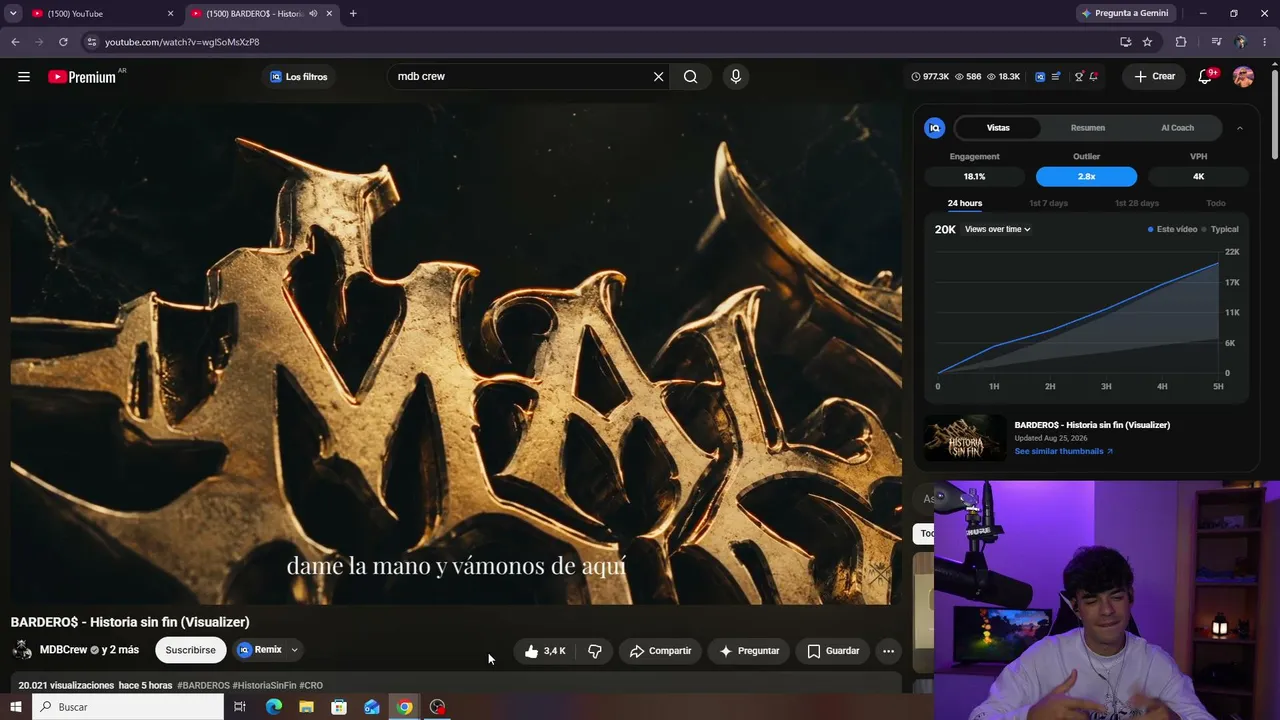Open See similar thumbnails link

pos(1063,451)
